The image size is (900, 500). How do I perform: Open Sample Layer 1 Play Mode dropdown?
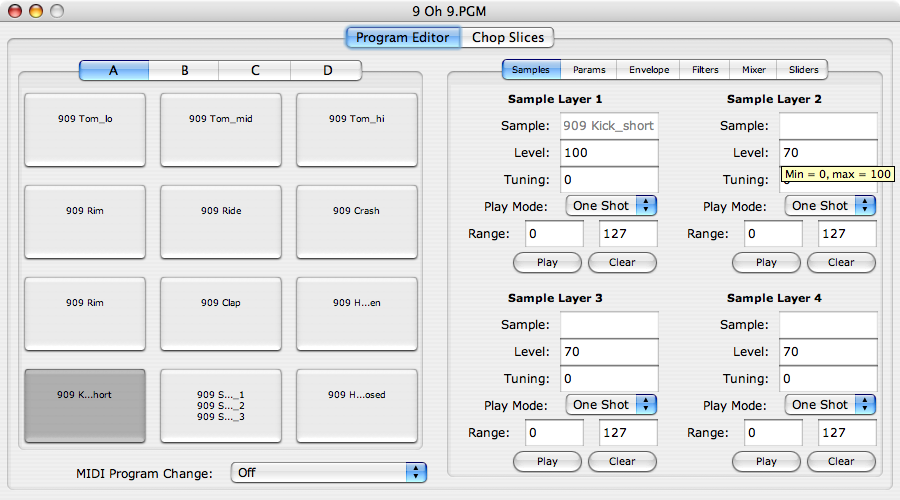point(611,206)
